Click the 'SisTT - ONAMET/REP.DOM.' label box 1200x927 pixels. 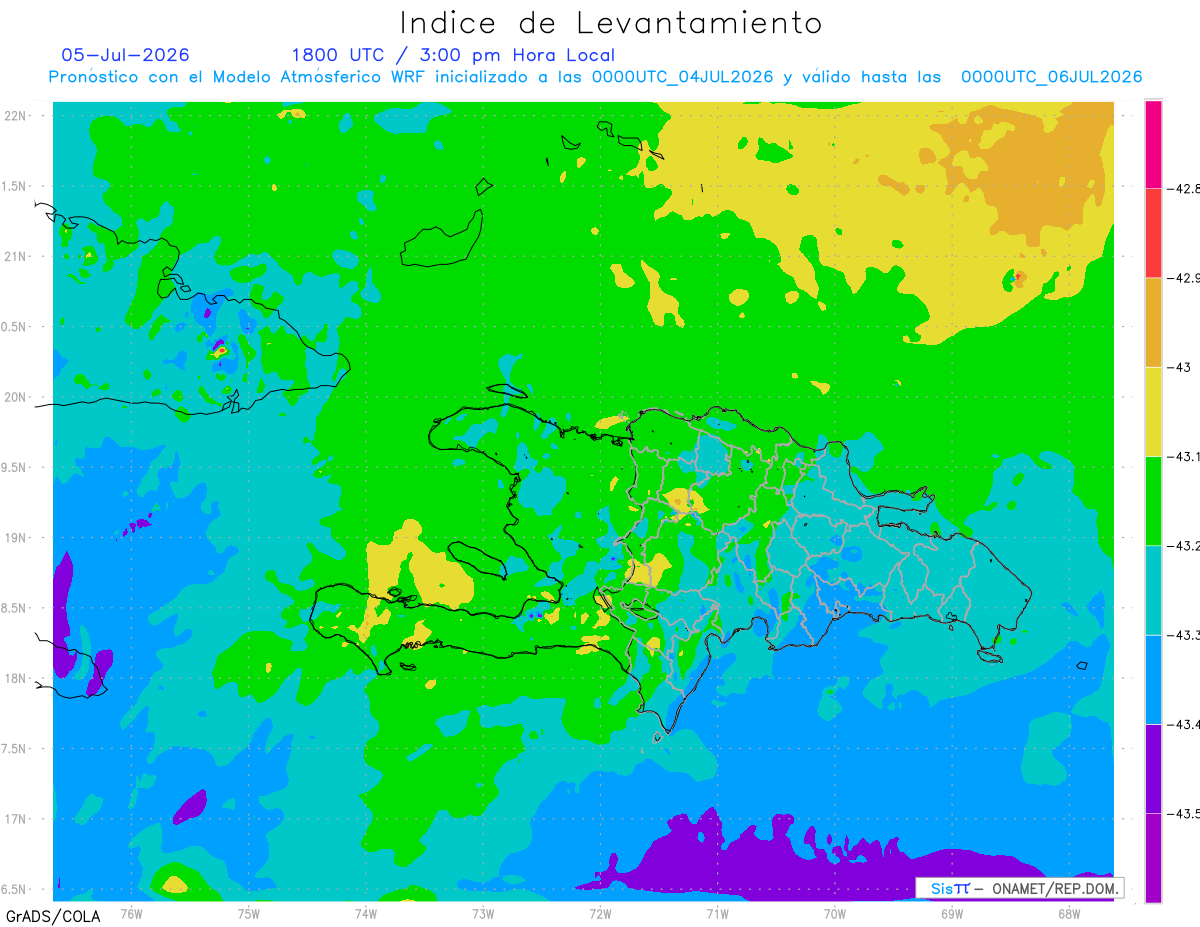(x=1019, y=888)
